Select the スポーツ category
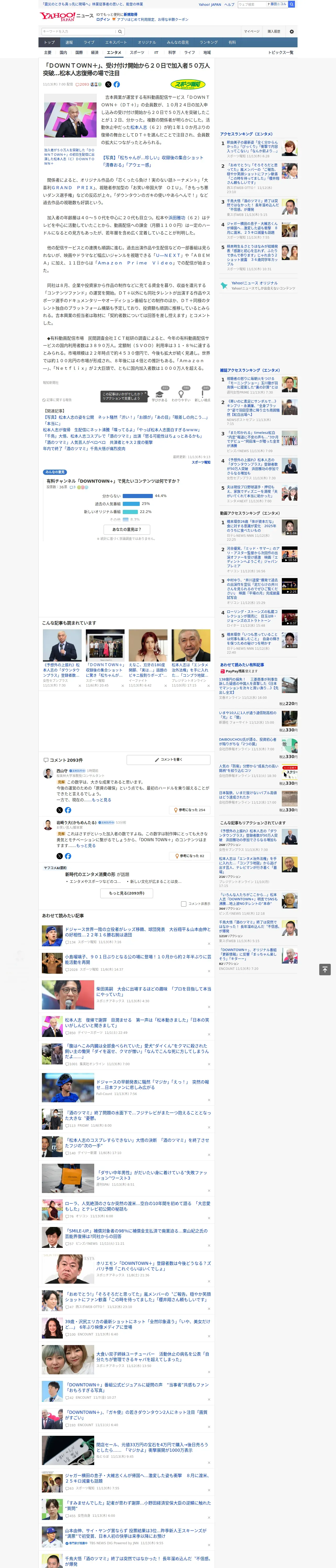Screen dimensions: 336x1568 [137, 52]
